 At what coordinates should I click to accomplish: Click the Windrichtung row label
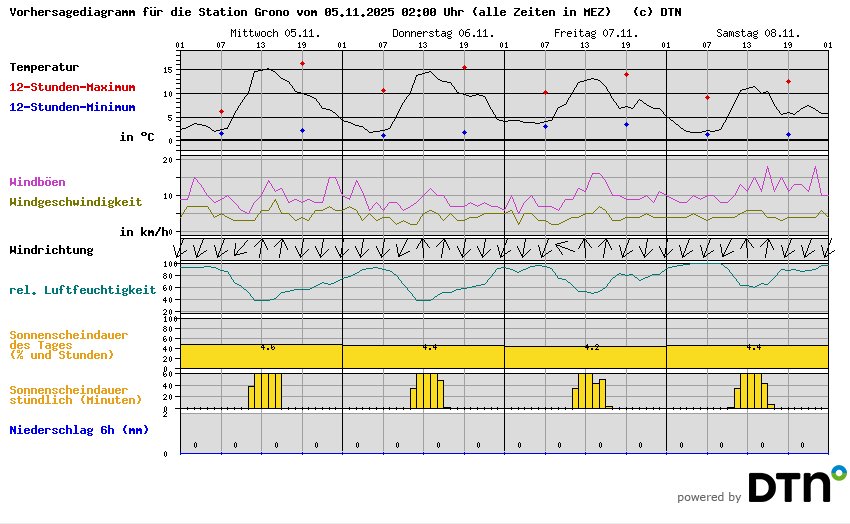(51, 250)
